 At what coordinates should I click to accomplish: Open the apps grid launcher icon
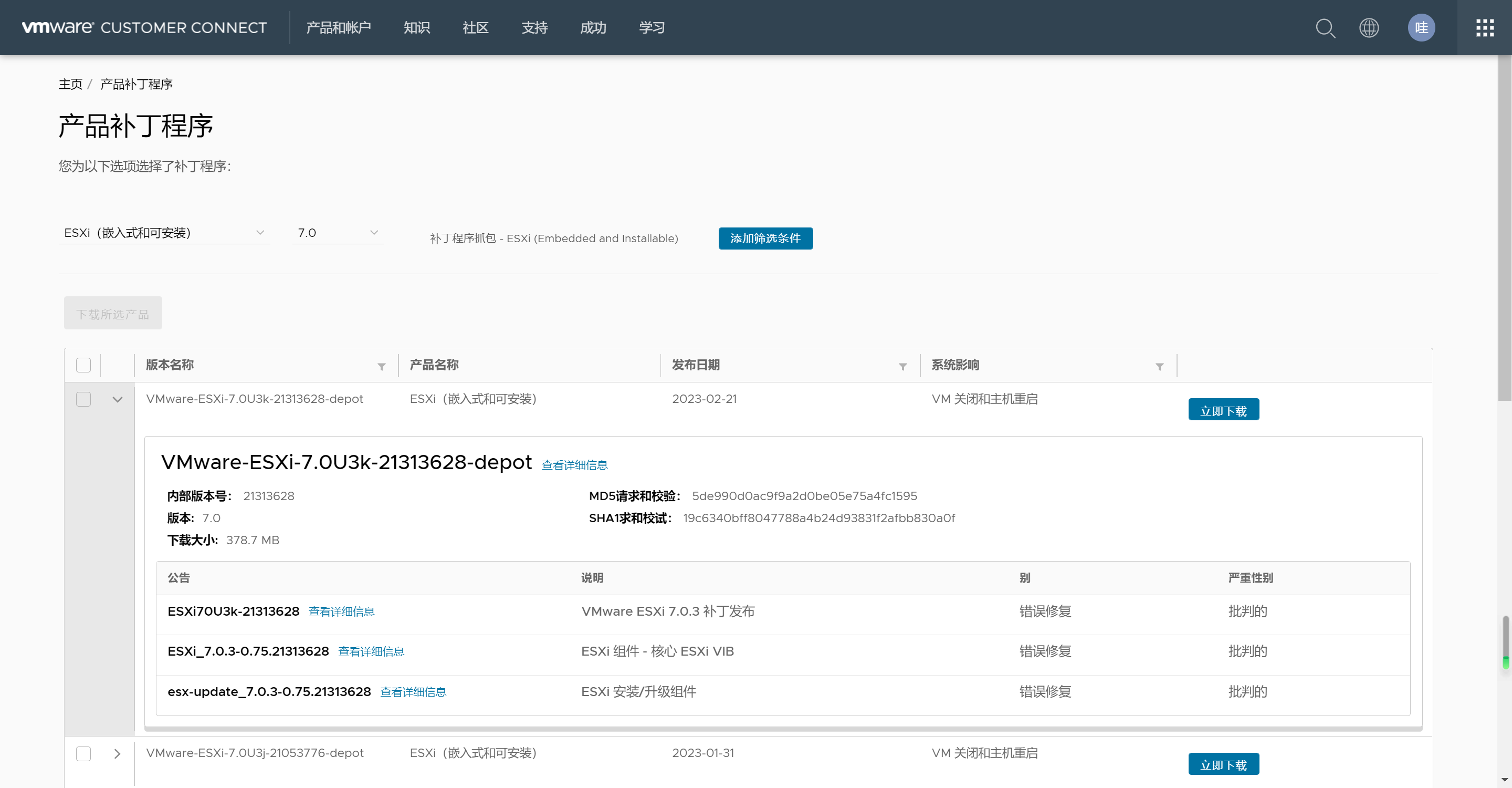(1484, 28)
